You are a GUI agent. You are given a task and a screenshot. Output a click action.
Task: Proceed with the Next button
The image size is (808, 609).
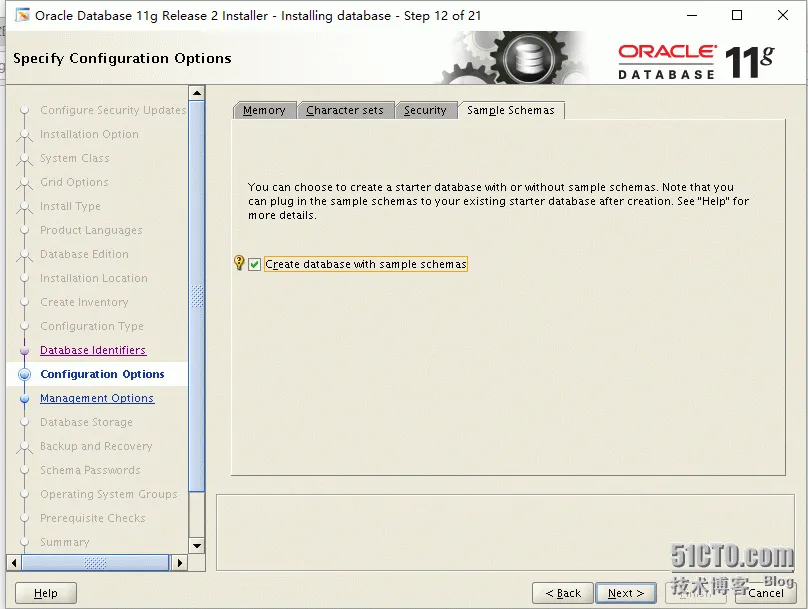[x=626, y=593]
